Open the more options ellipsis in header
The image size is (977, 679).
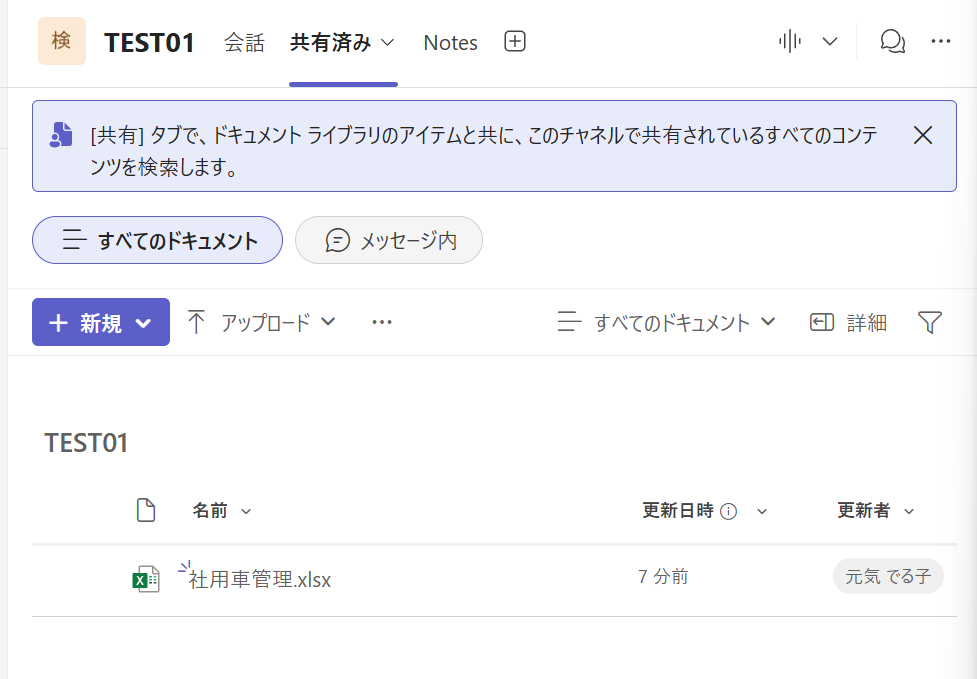(x=940, y=41)
